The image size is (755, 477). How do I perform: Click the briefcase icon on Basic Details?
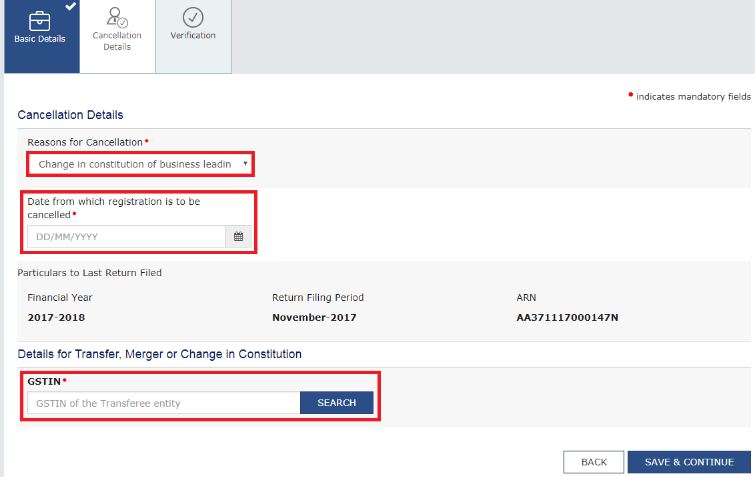click(41, 19)
